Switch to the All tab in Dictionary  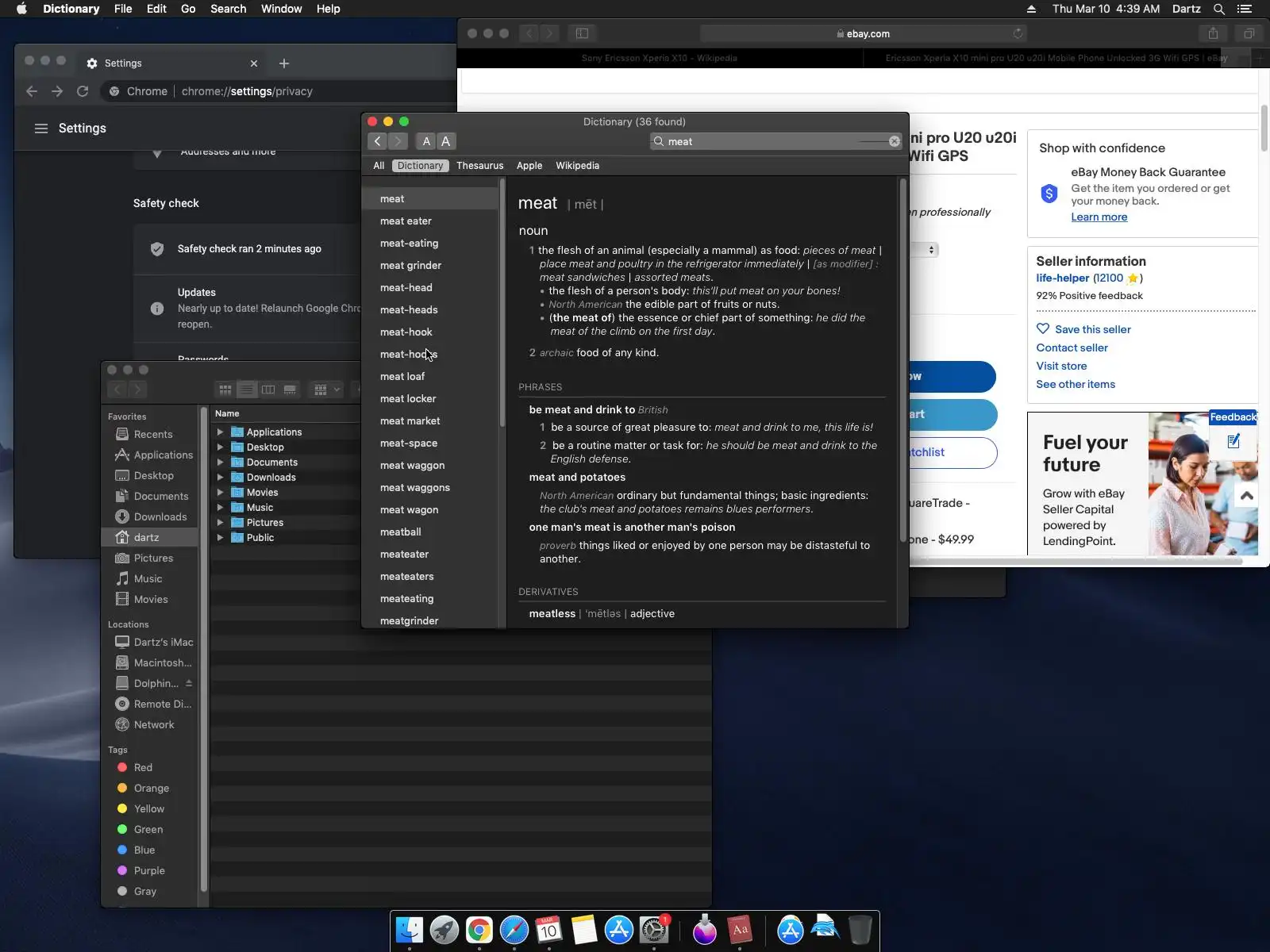379,166
